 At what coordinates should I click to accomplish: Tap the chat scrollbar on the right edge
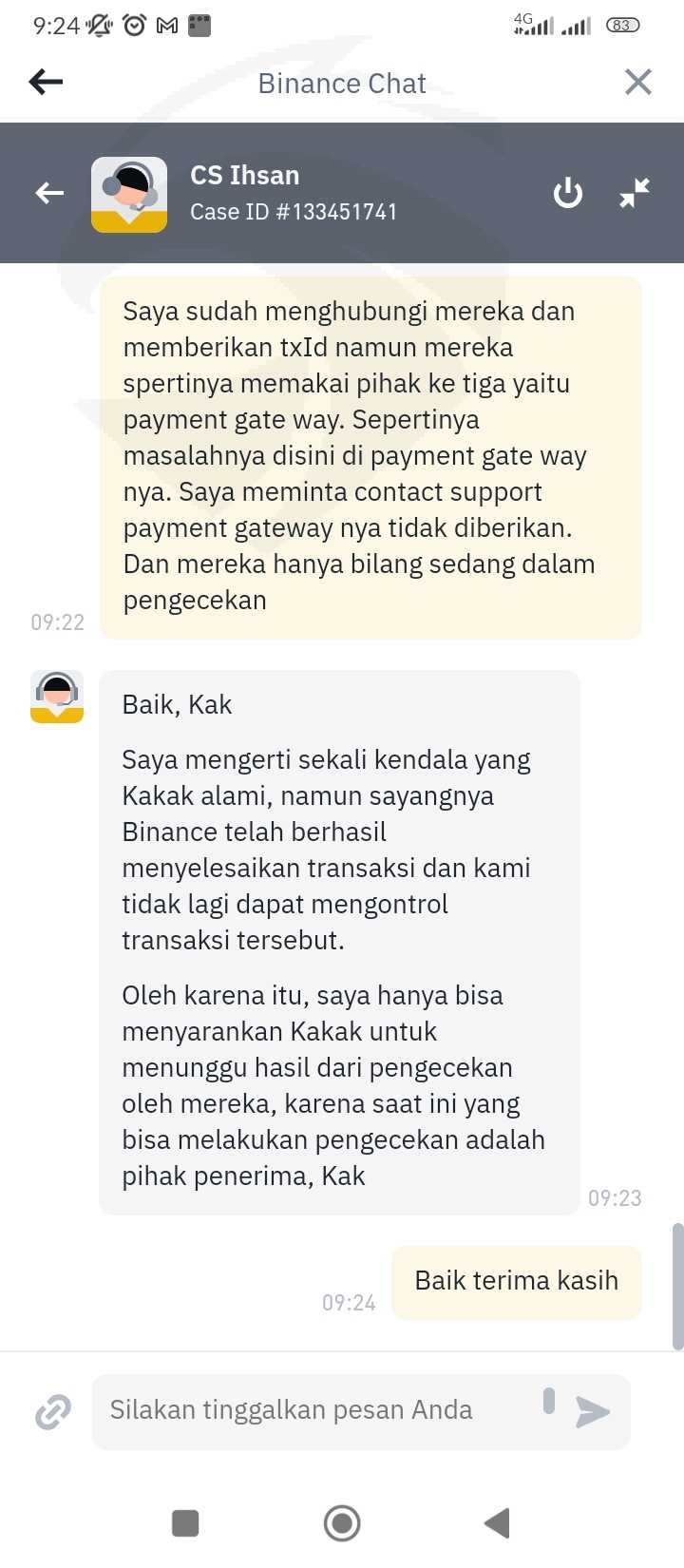[x=677, y=1287]
